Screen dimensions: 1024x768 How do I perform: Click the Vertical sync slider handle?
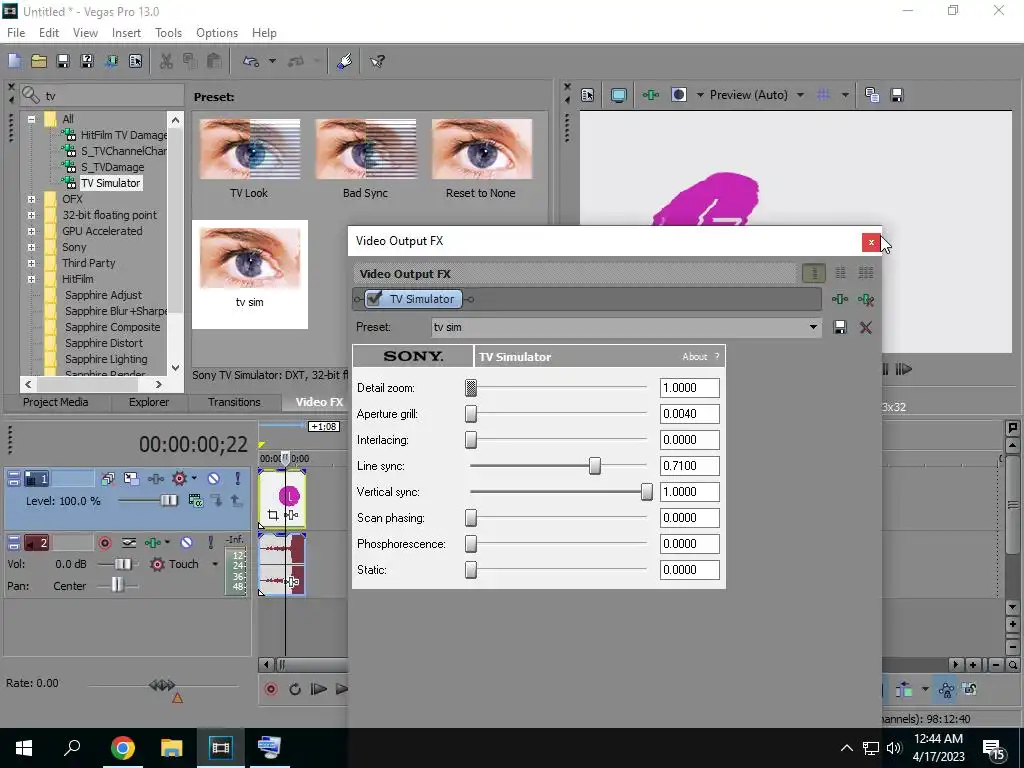click(x=646, y=492)
